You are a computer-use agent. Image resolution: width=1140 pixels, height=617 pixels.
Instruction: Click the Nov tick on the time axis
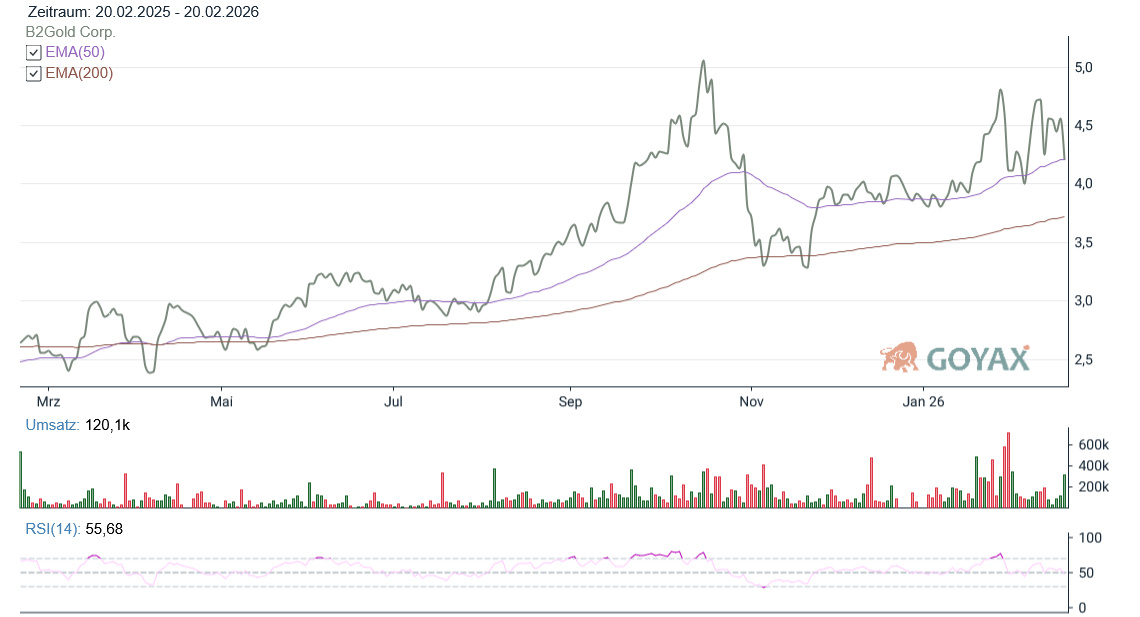tap(751, 402)
